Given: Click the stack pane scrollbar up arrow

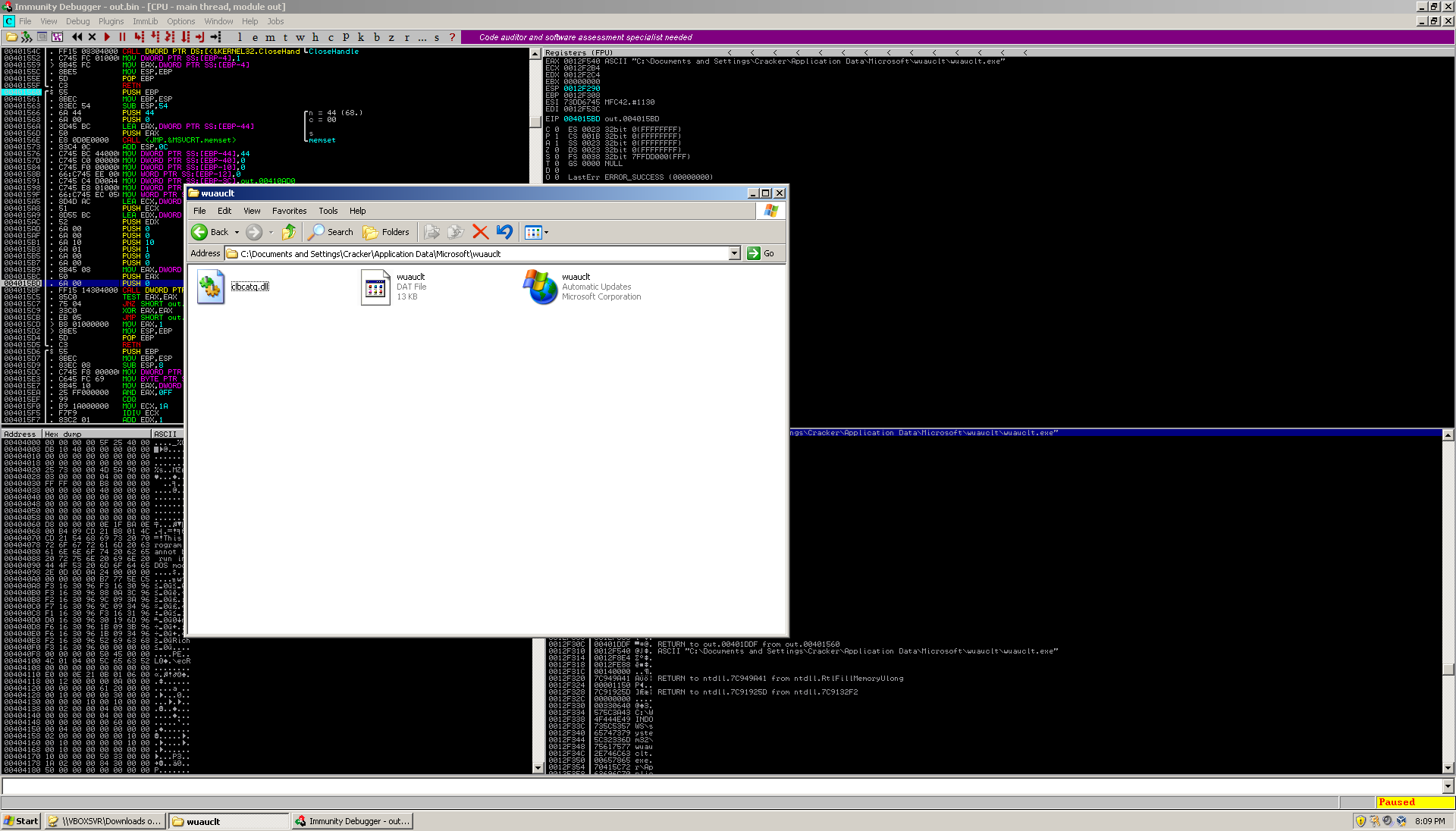Looking at the screenshot, I should tap(1448, 435).
